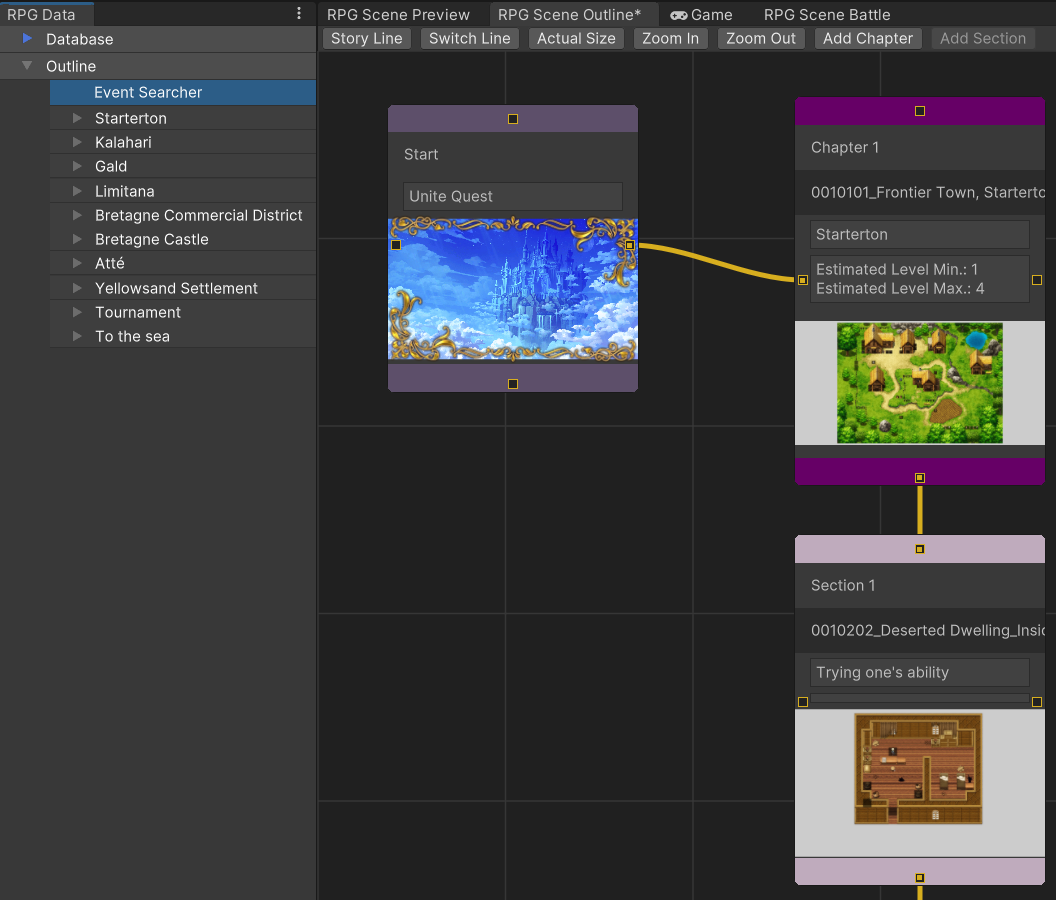Switch to the RPG Scene Battle tab
Image resolution: width=1056 pixels, height=900 pixels.
827,15
